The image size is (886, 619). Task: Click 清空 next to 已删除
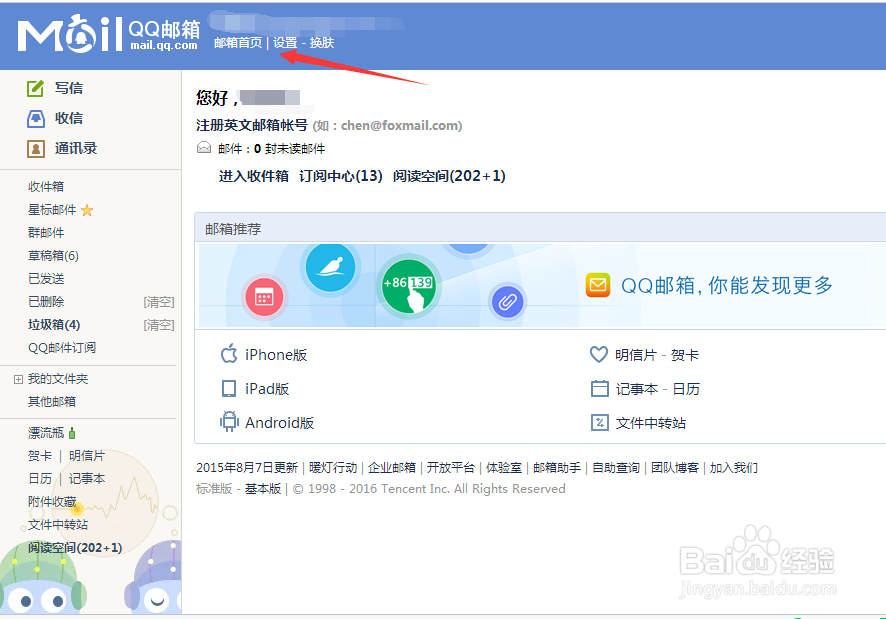point(159,302)
